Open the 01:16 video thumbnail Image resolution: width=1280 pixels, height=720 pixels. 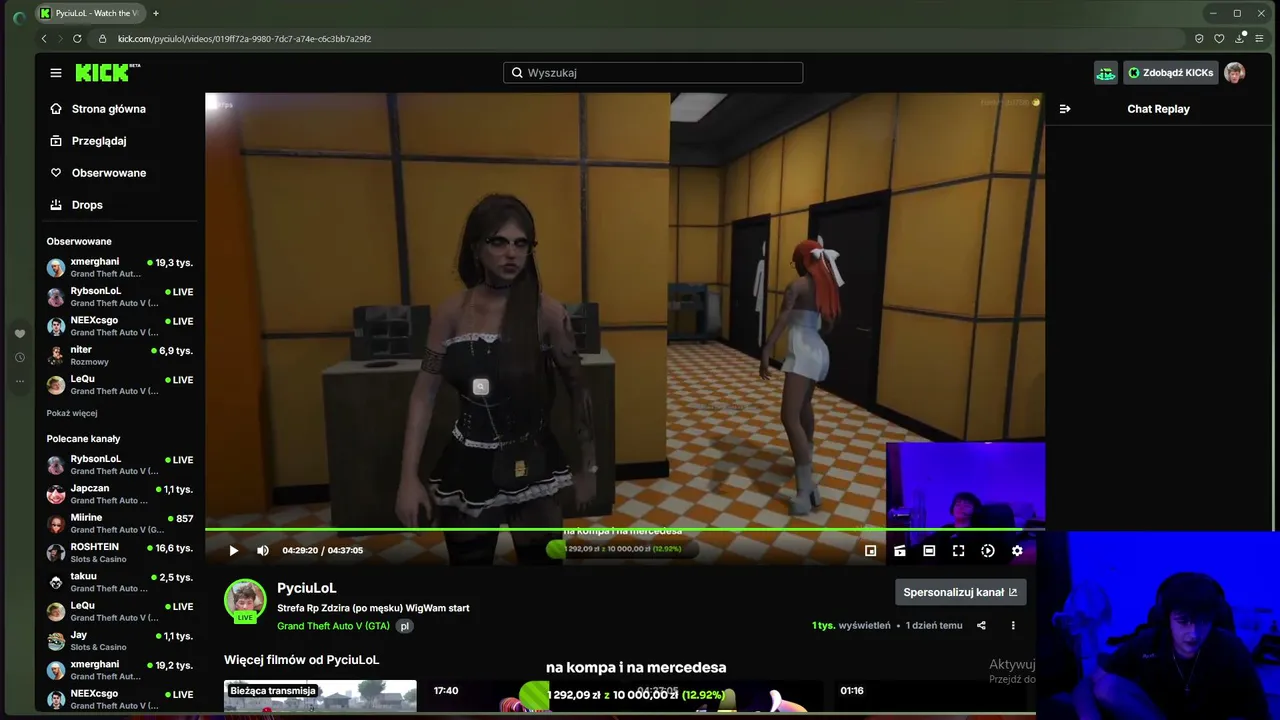pos(930,697)
